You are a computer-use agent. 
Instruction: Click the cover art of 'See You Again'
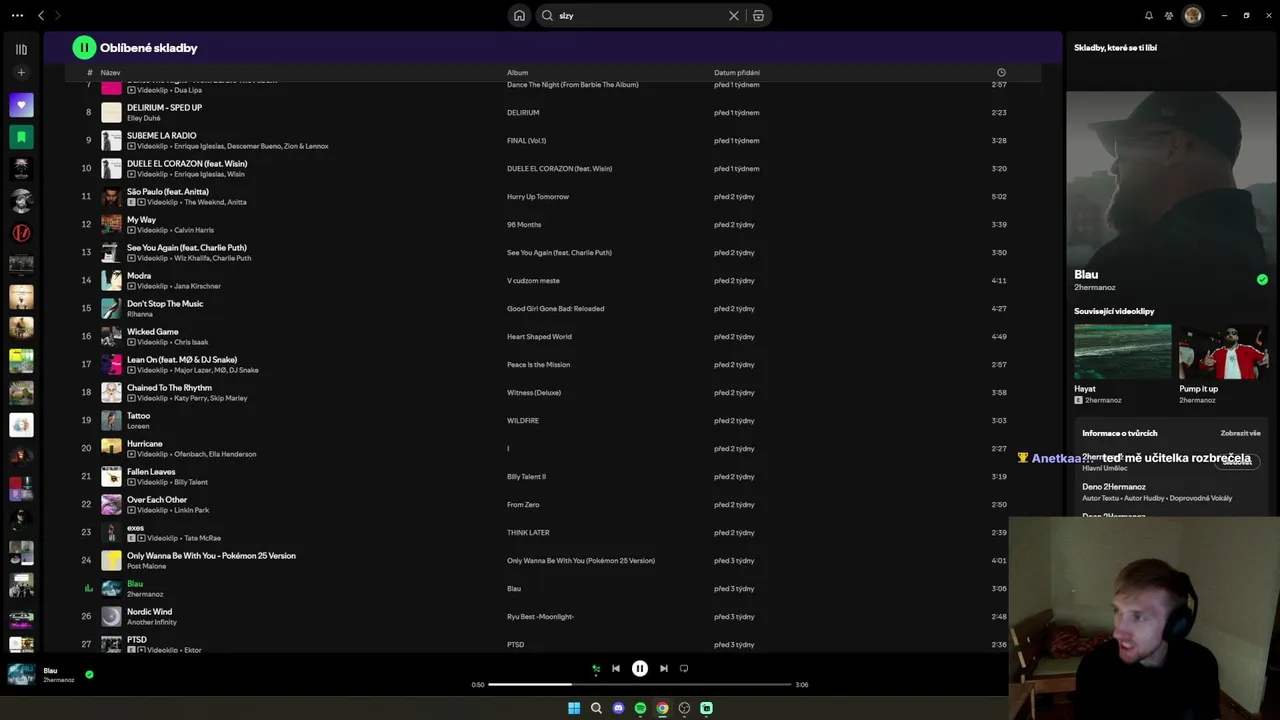[111, 253]
